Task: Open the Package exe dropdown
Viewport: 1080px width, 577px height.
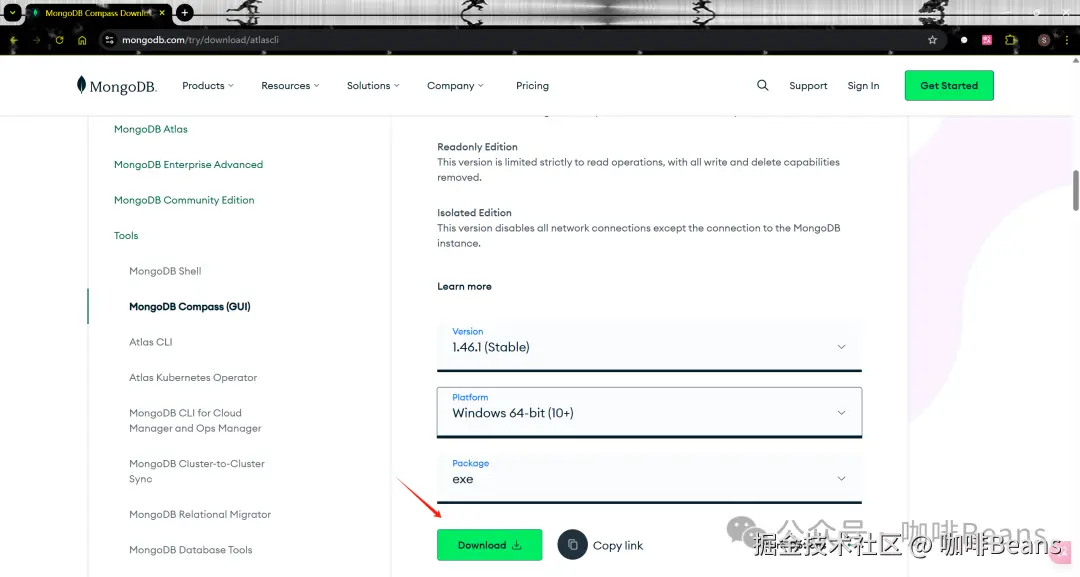Action: click(649, 478)
